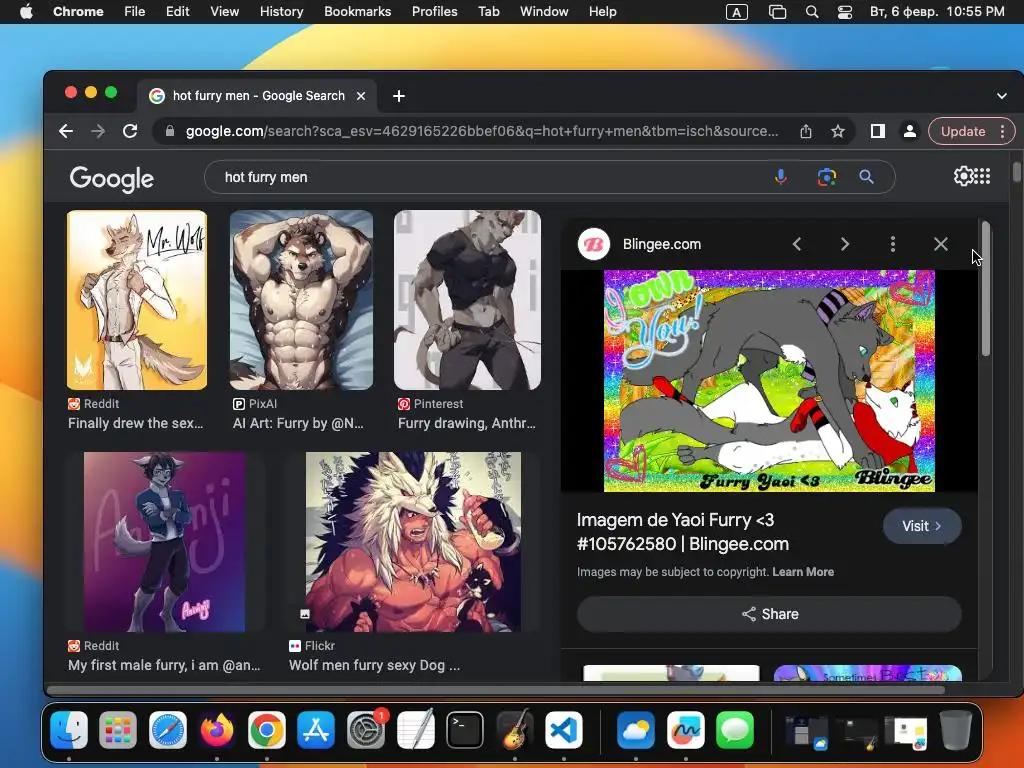
Task: Click the keyboard input source 'A' icon
Action: 737,12
